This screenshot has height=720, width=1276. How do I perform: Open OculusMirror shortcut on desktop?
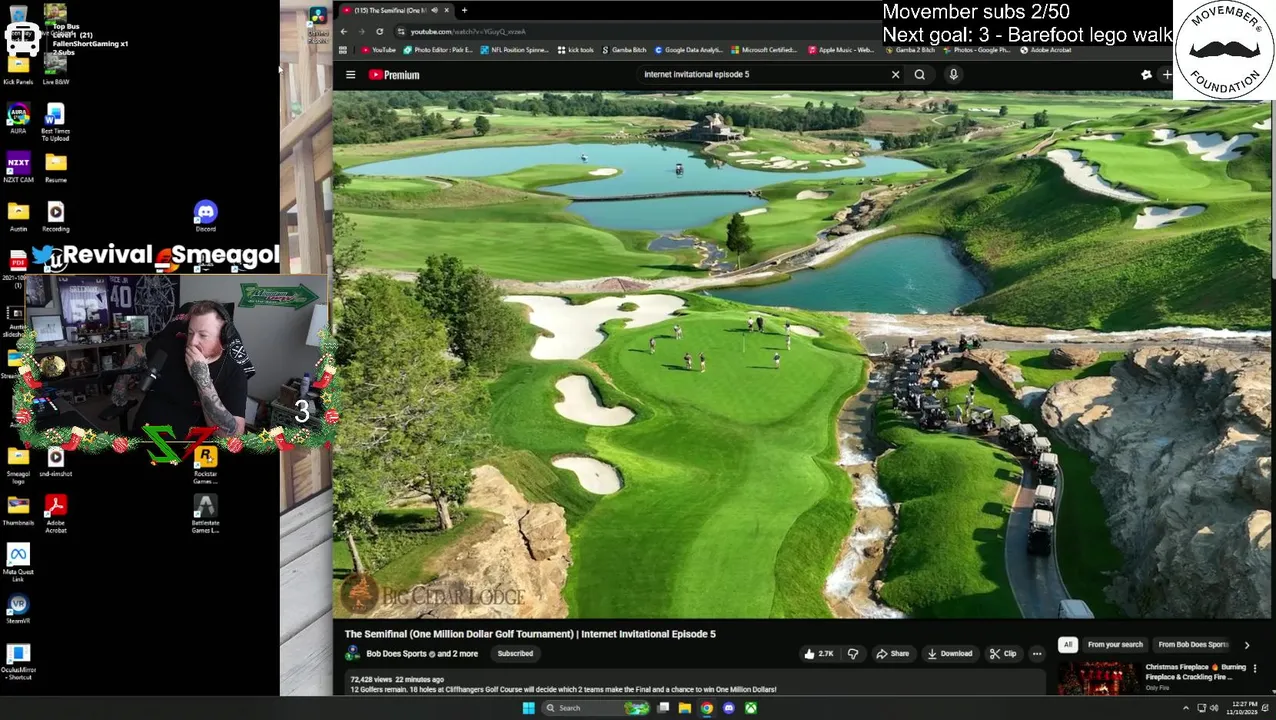click(x=18, y=663)
